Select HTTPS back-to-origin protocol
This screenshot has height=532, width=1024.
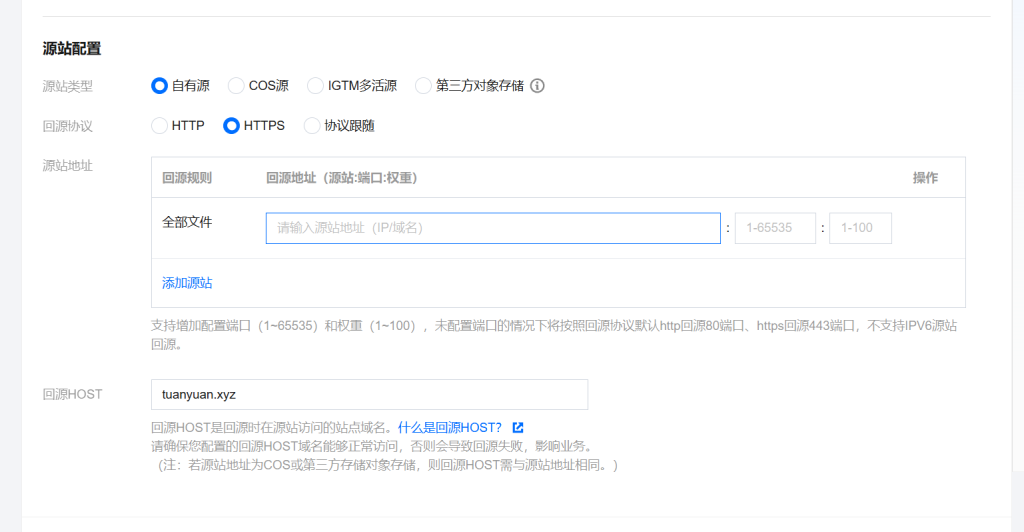pyautogui.click(x=231, y=125)
